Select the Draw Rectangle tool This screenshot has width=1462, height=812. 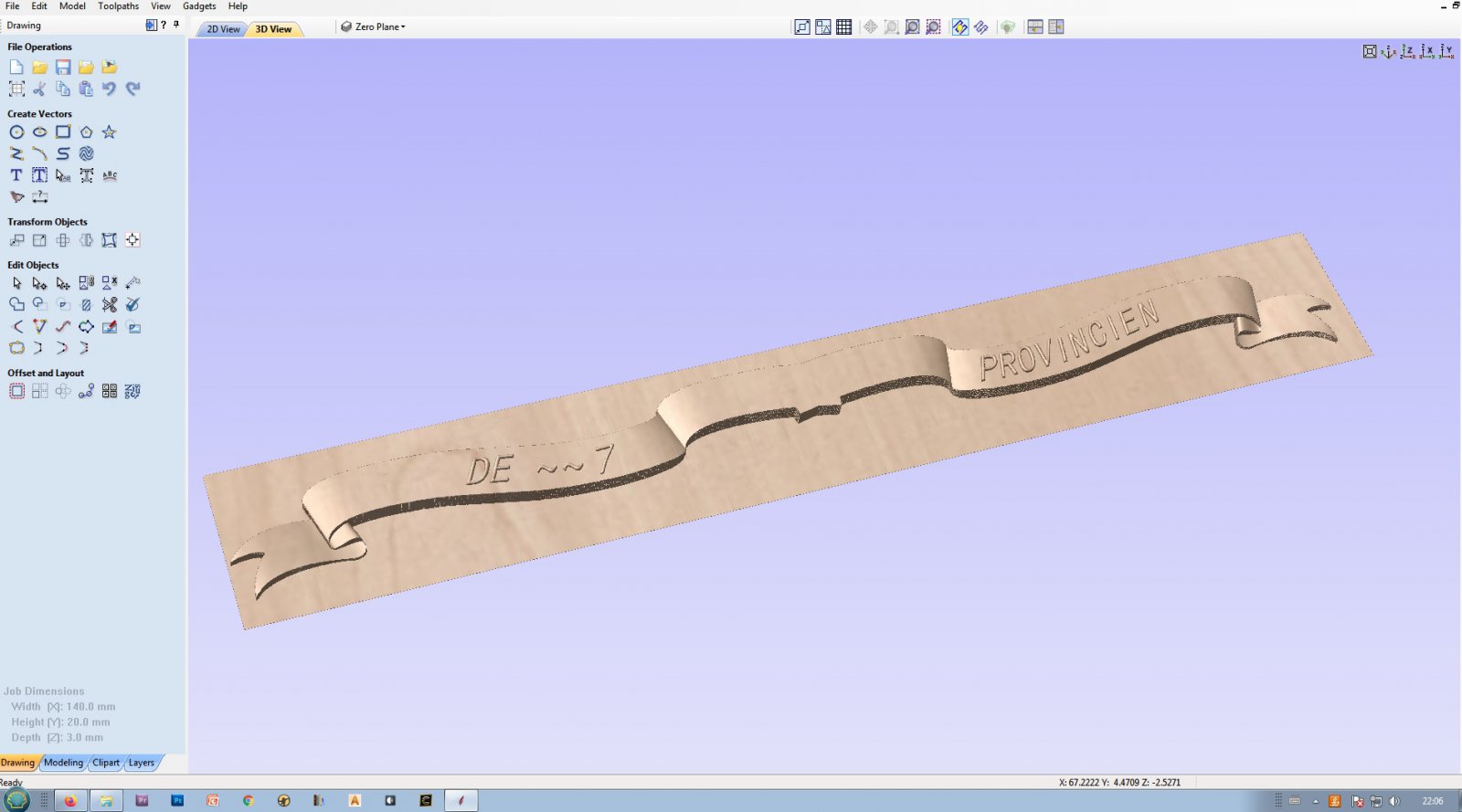[63, 132]
